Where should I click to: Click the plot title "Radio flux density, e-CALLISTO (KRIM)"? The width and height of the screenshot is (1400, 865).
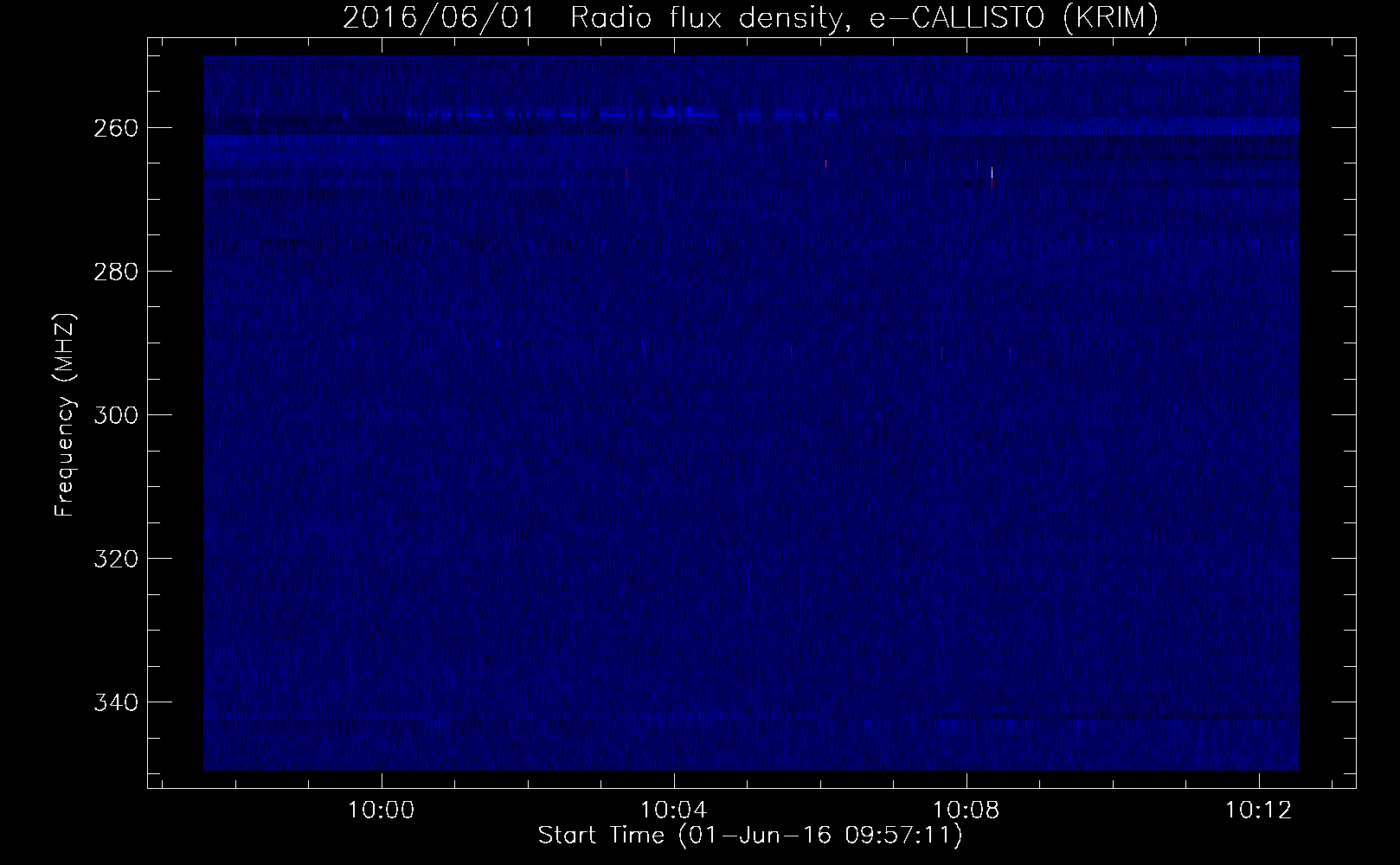864,17
